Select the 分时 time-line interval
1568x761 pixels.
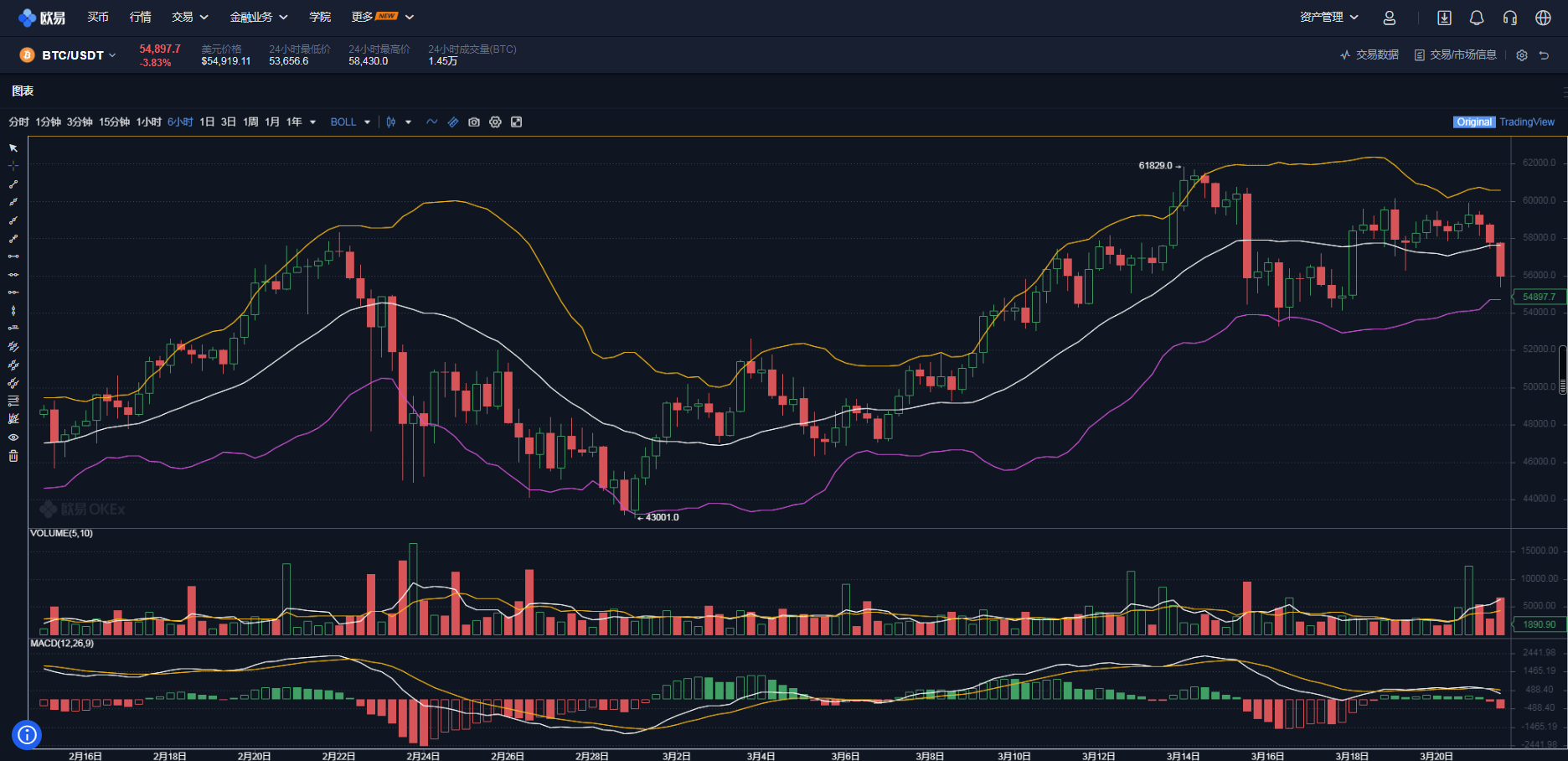(19, 122)
